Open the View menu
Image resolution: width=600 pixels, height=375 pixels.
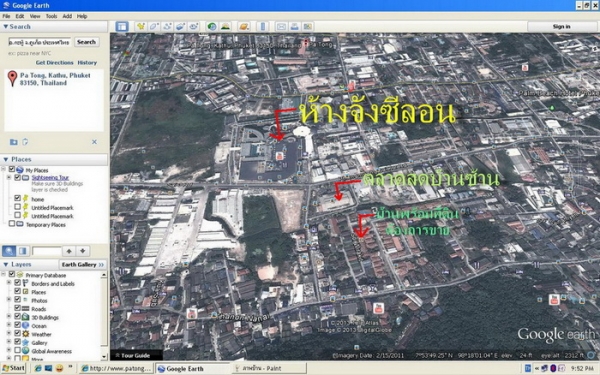coord(35,16)
